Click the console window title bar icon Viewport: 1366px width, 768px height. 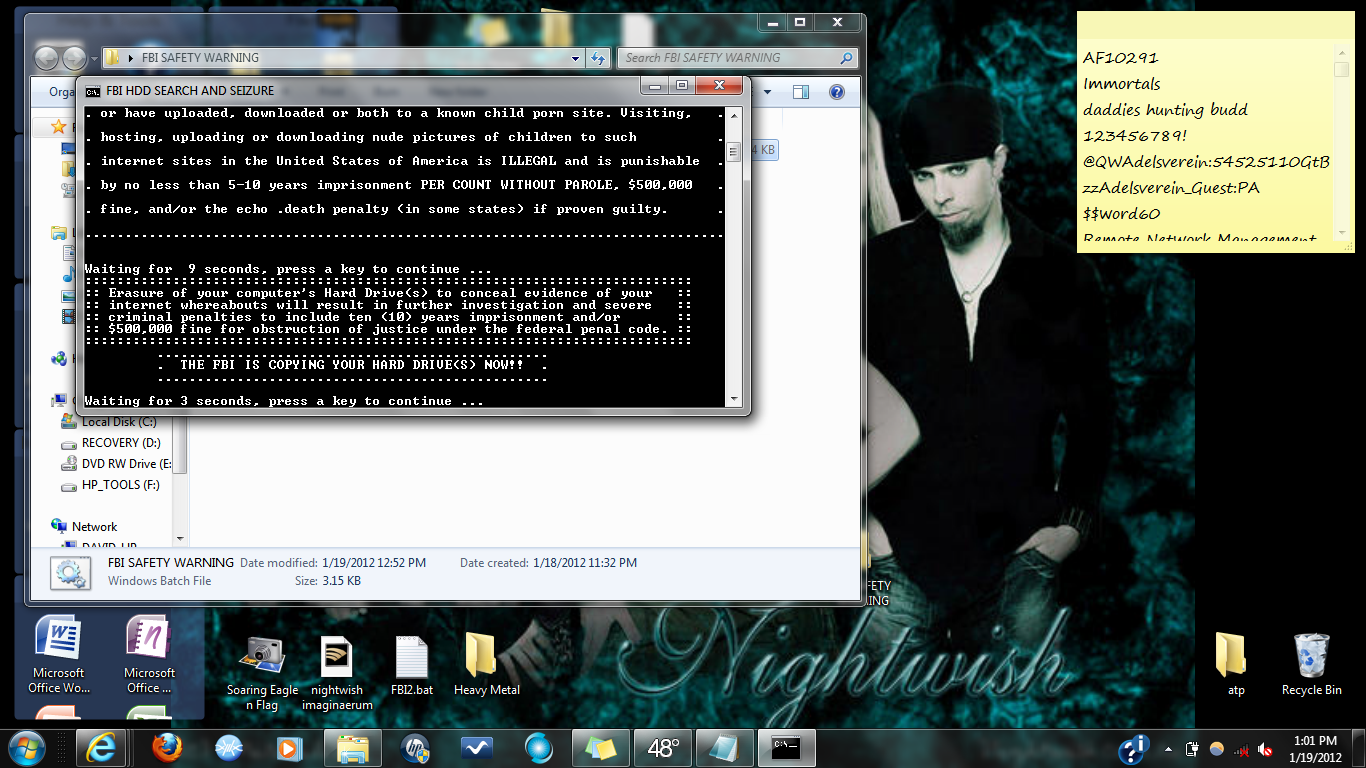[x=93, y=90]
